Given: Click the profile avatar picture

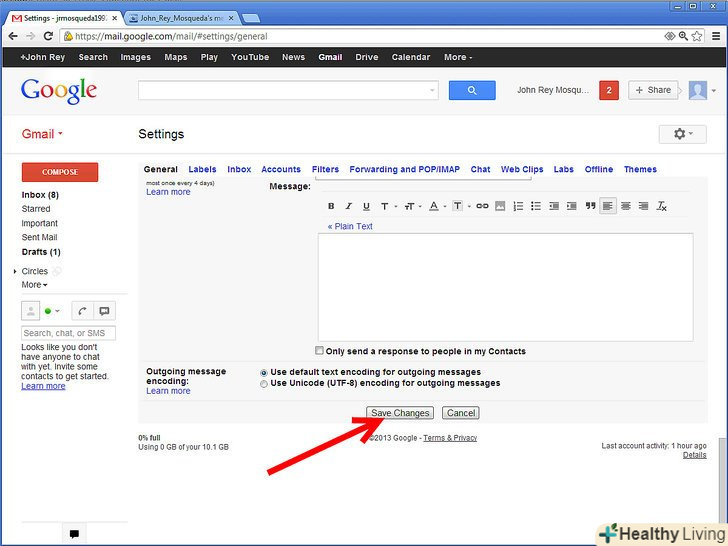Looking at the screenshot, I should (697, 90).
